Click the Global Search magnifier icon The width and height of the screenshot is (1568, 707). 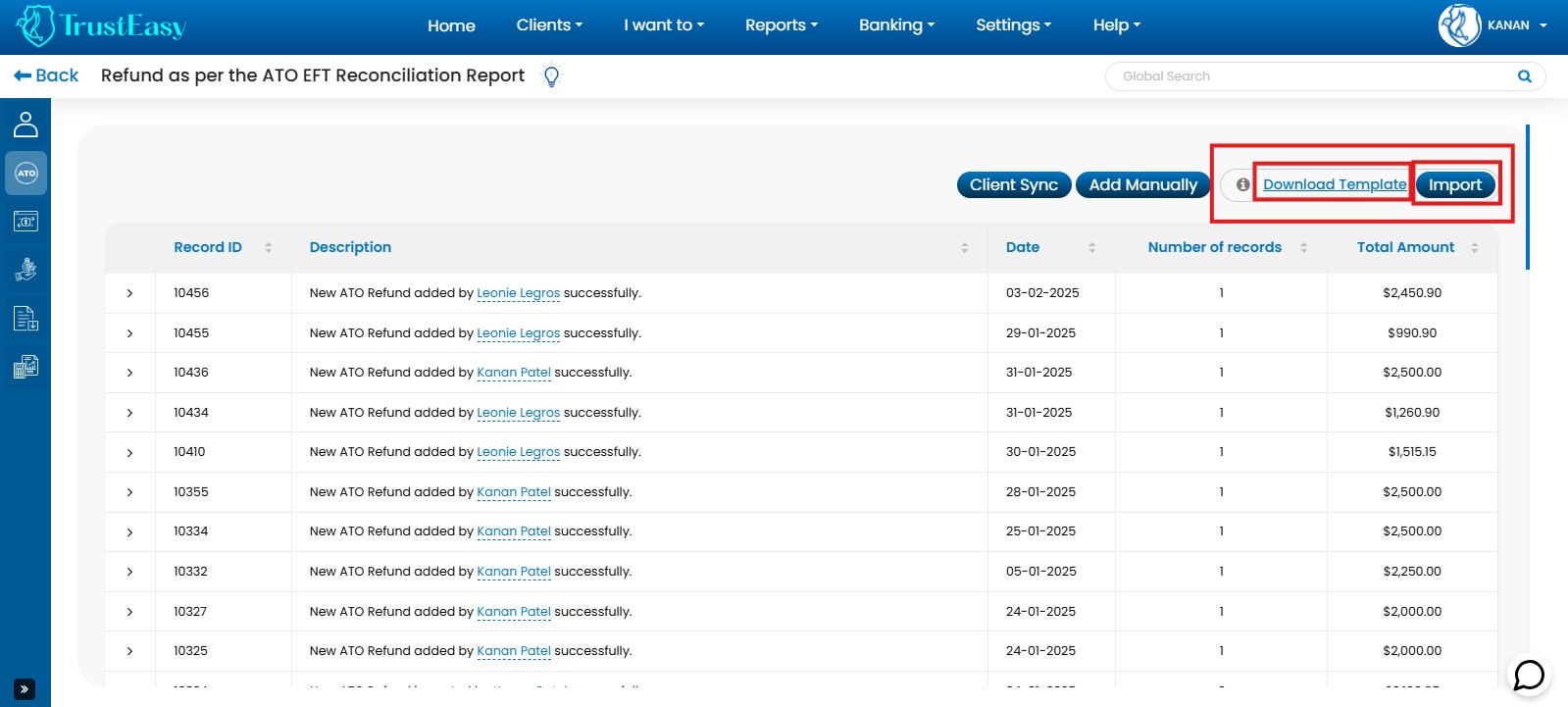coord(1524,76)
